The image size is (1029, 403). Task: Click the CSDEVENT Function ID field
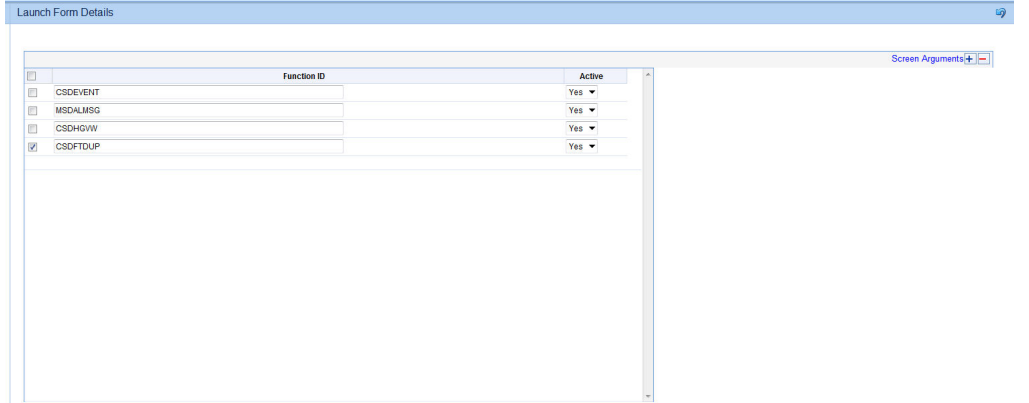tap(198, 93)
